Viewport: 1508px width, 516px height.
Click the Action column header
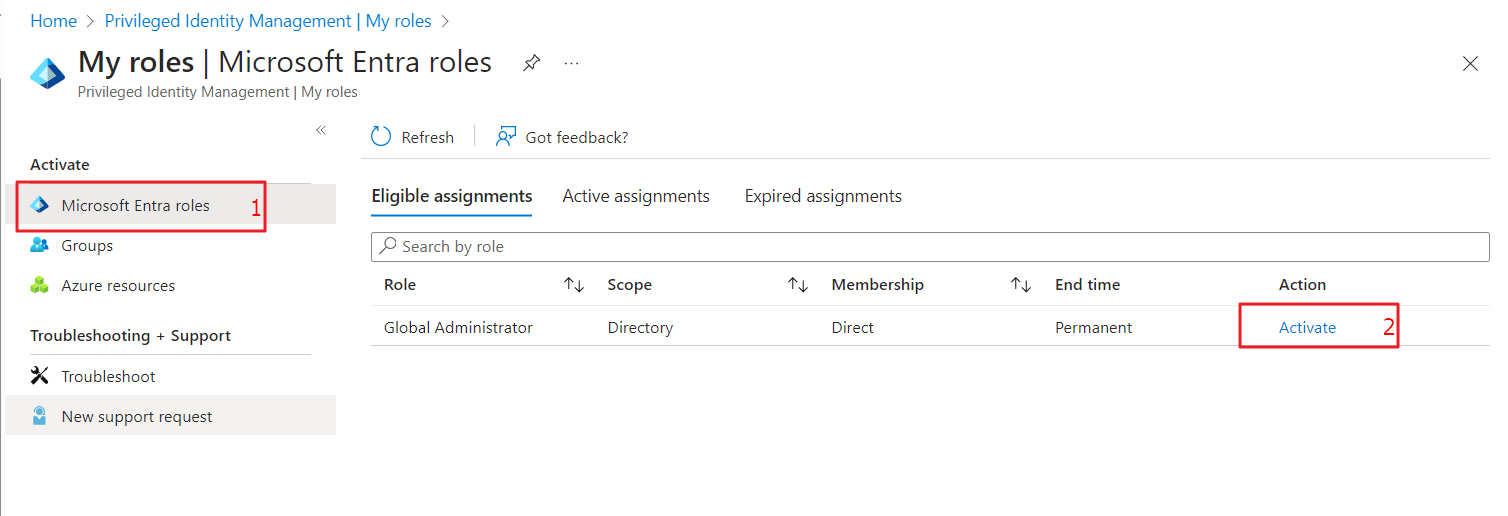(1302, 285)
